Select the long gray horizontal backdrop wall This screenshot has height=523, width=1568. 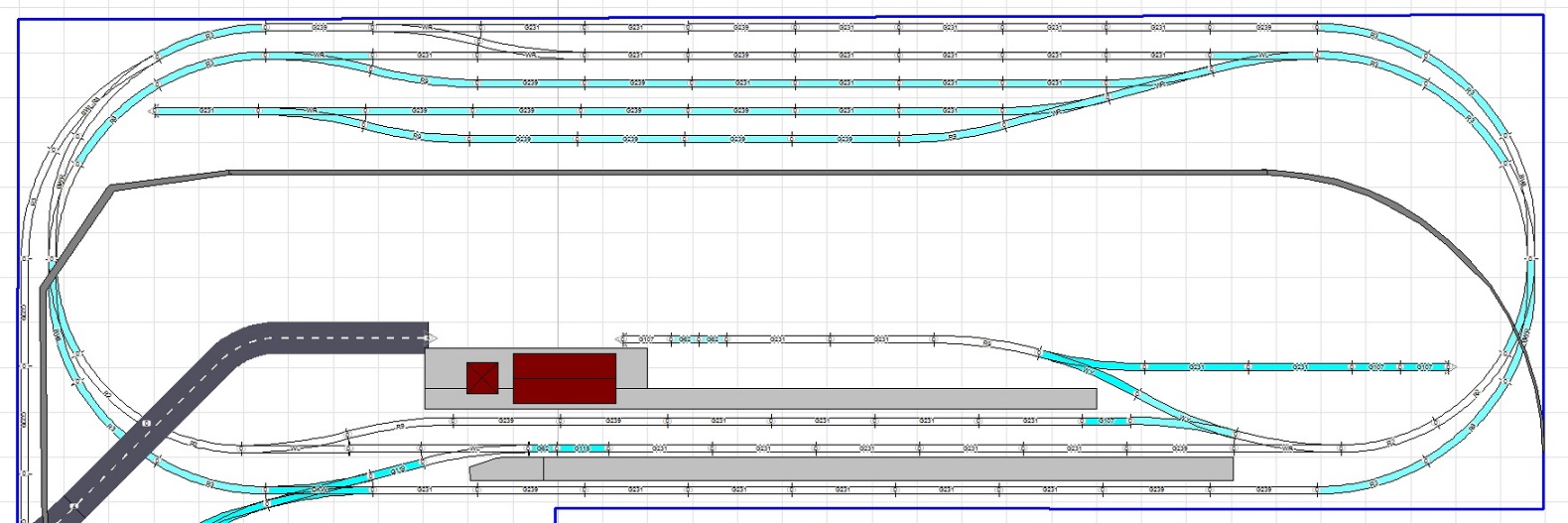744,173
